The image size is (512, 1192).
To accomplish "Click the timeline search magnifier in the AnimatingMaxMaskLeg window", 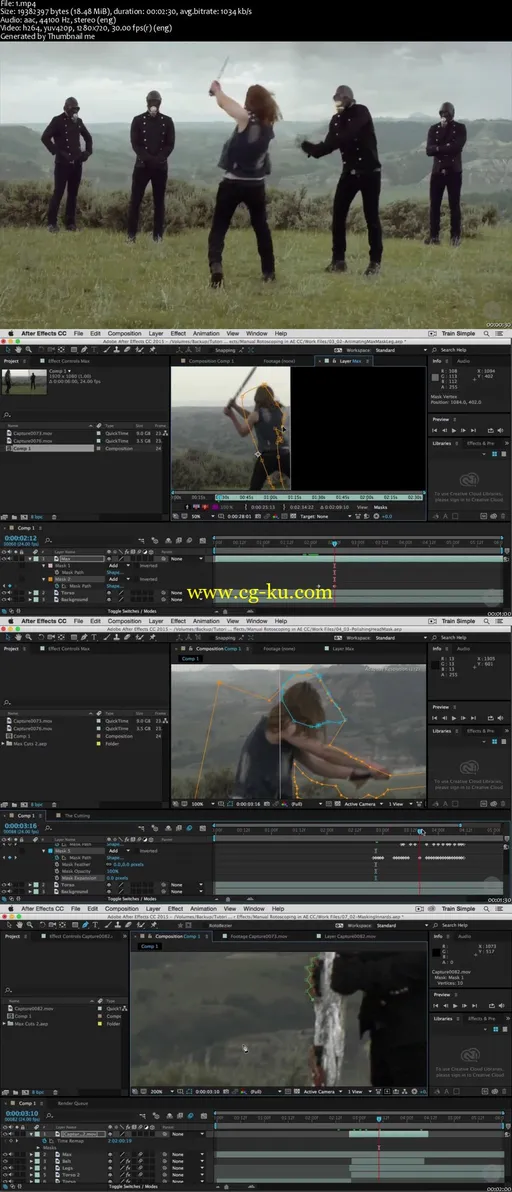I will [x=48, y=539].
